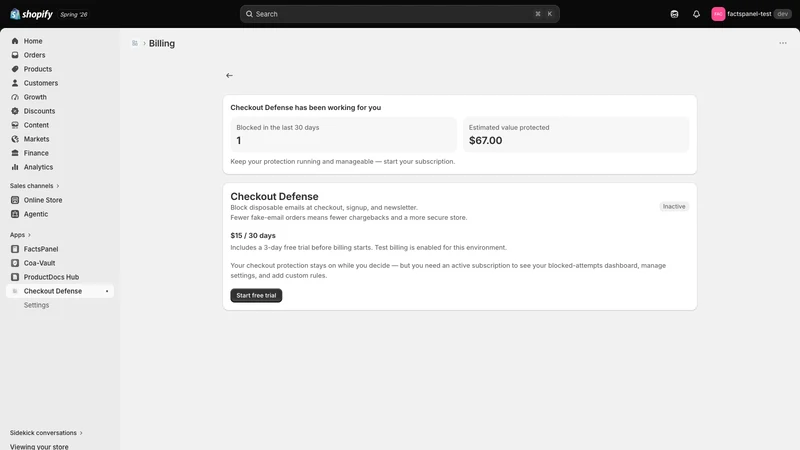Viewport: 800px width, 450px height.
Task: Open the ProductDocs Hub app icon
Action: point(15,277)
